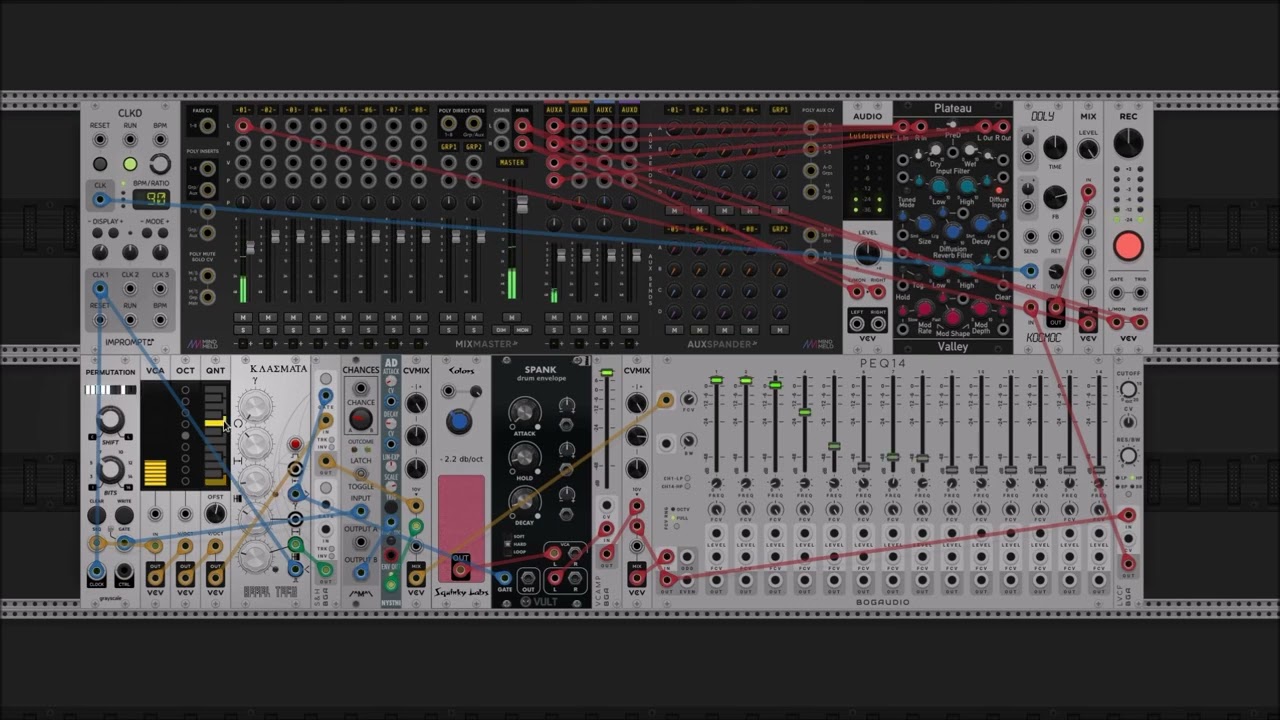Click the REC module level knob

(1128, 144)
